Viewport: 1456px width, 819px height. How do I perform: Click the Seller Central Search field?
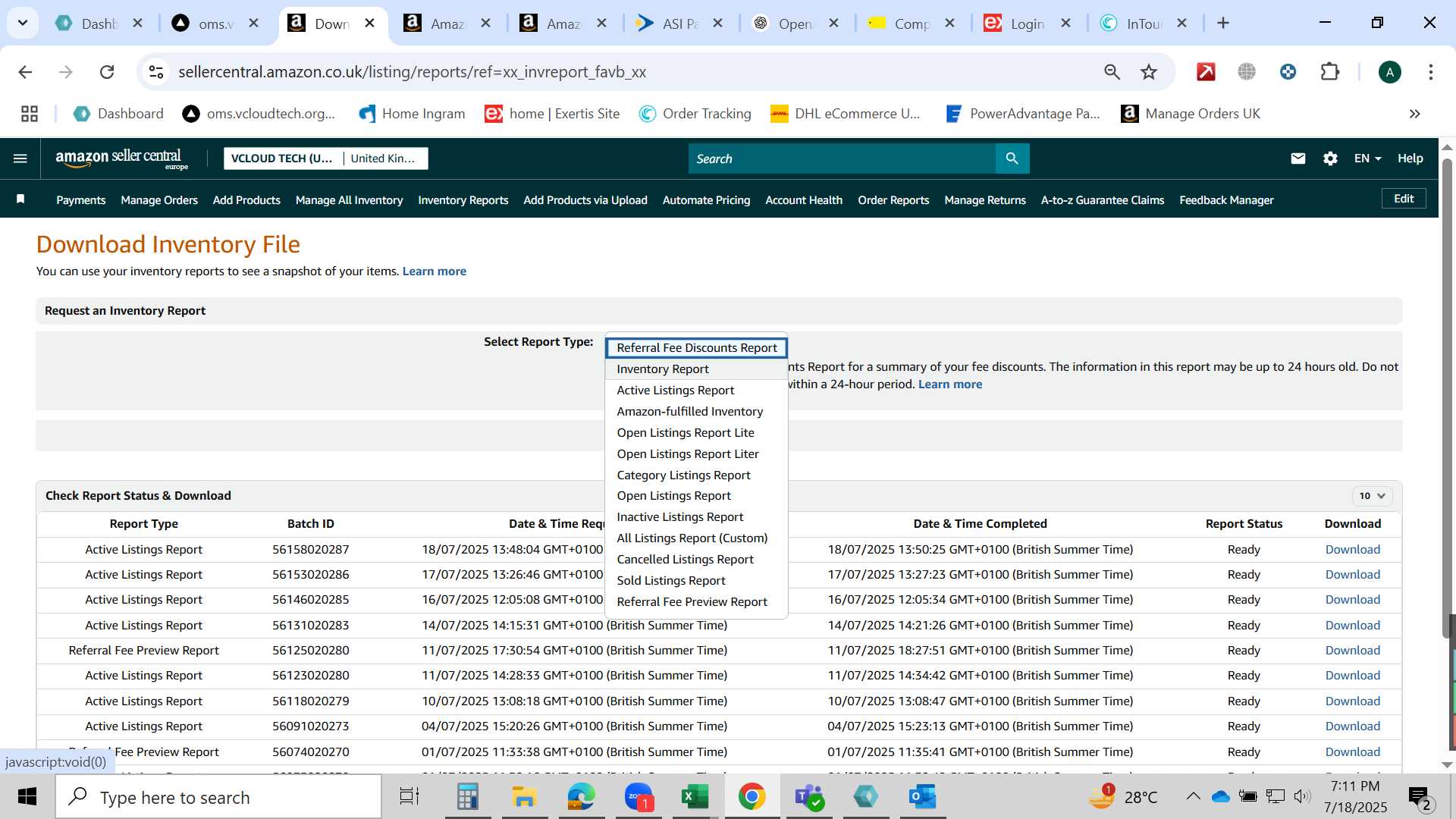(x=842, y=158)
